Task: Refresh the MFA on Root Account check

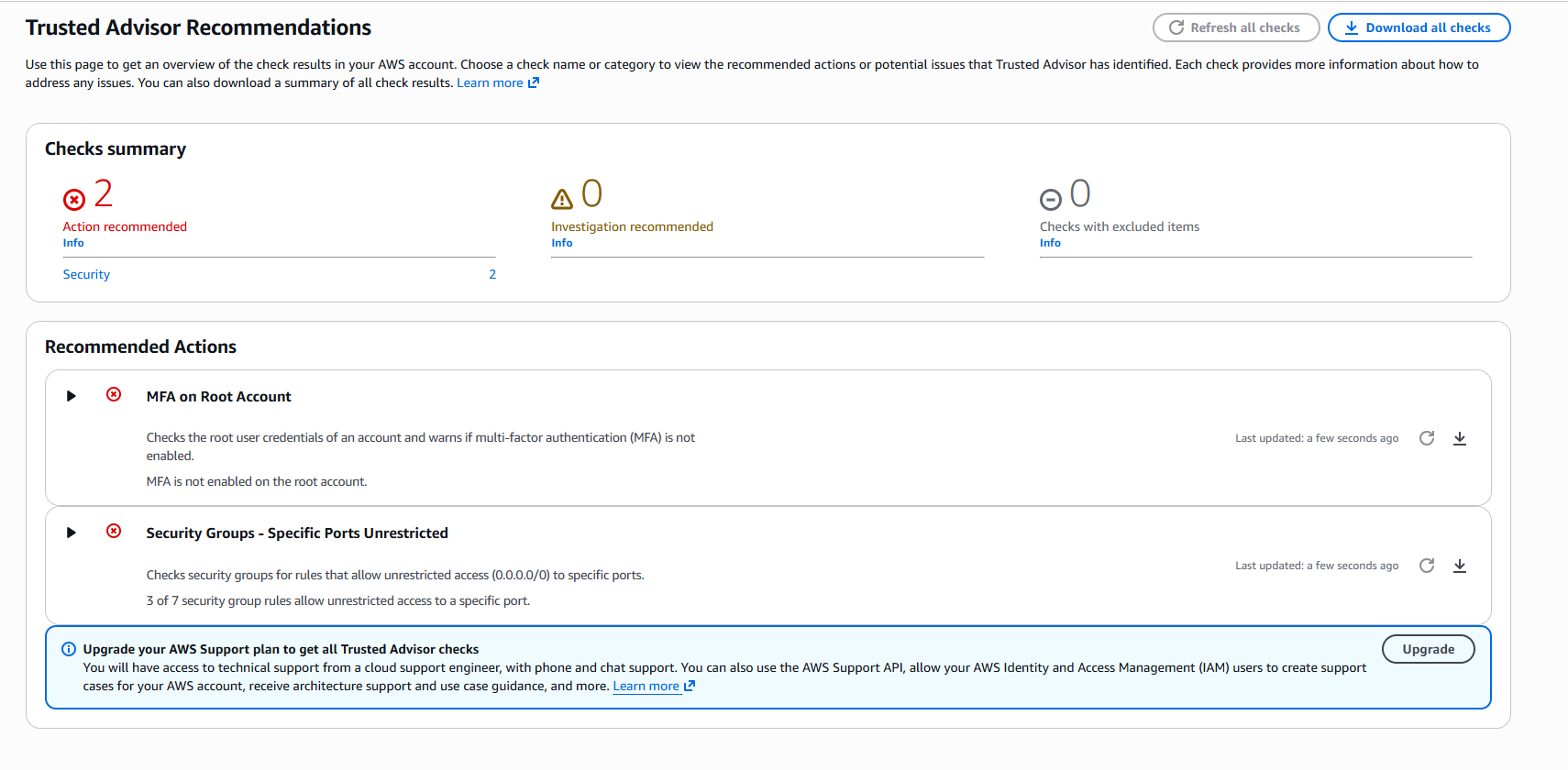Action: coord(1426,438)
